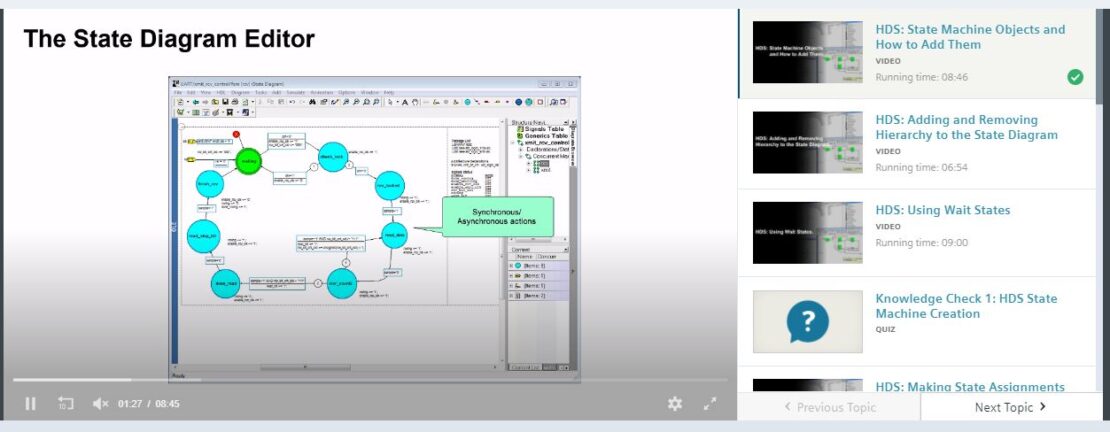
Task: Open 'HDS: State Machine Objects' video link
Action: [970, 37]
